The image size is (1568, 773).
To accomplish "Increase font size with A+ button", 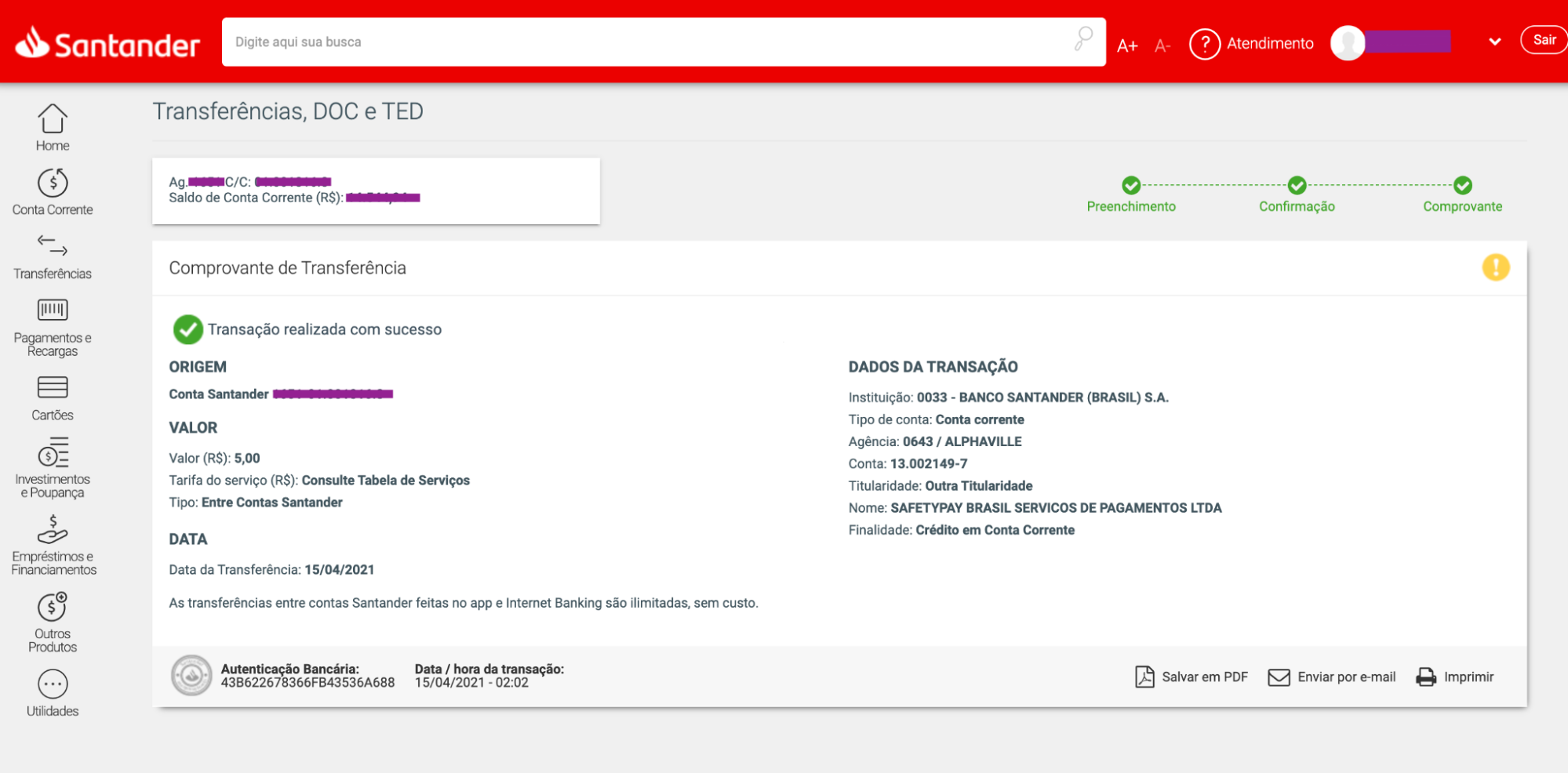I will tap(1127, 45).
